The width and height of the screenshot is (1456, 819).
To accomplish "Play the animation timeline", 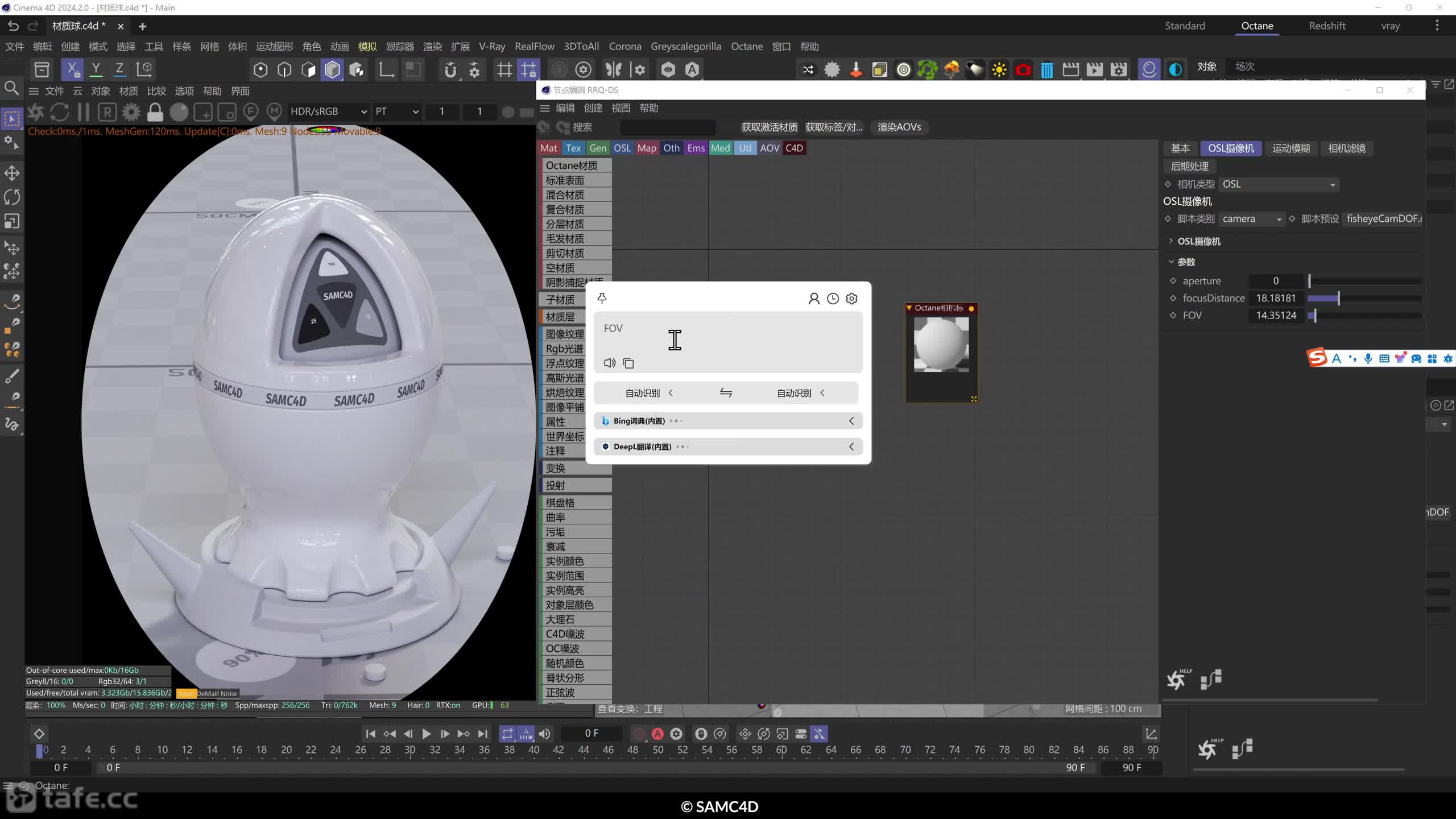I will click(426, 734).
